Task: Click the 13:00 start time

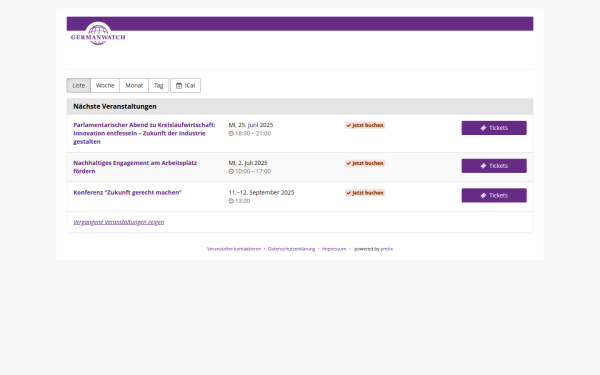Action: coord(242,201)
